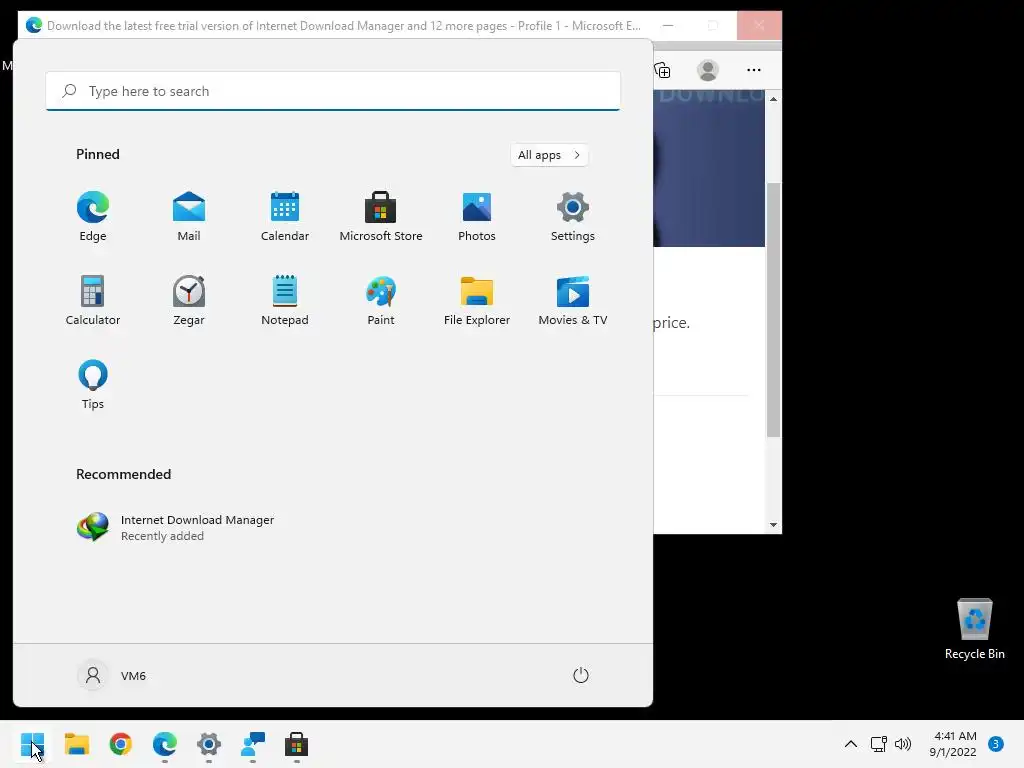Open the chat app icon on taskbar
Screen dimensions: 1024x768
[x=253, y=744]
